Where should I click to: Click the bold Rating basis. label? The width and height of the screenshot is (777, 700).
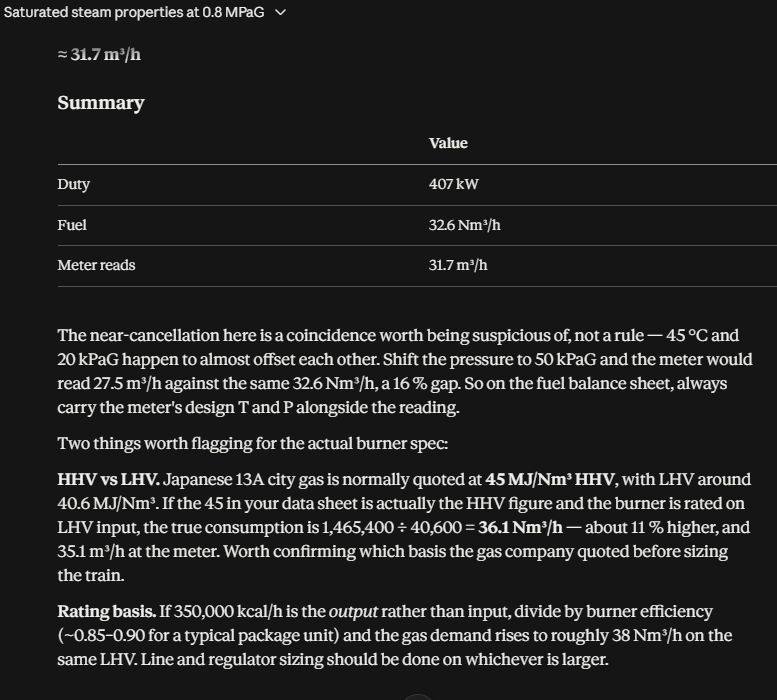(107, 611)
